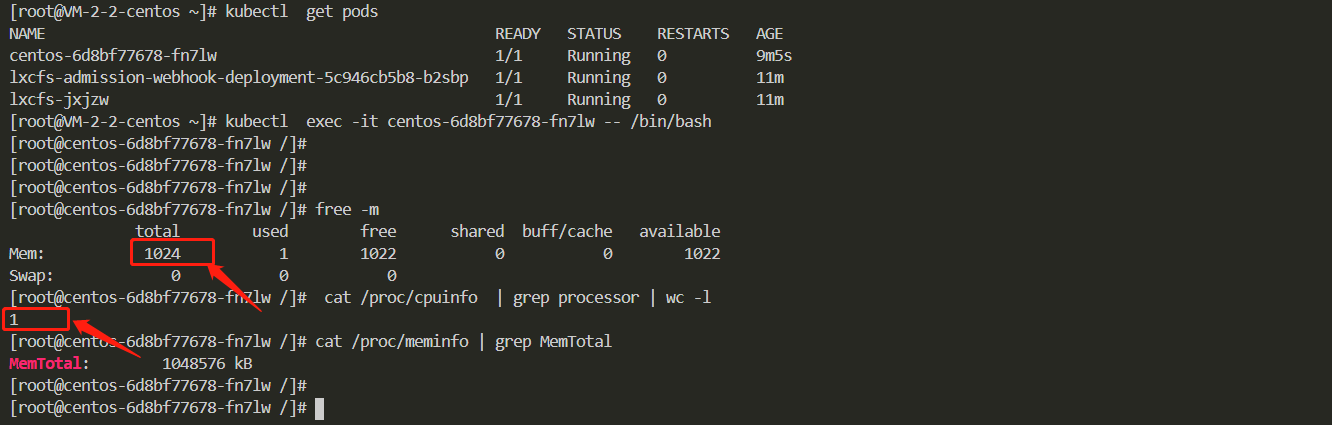Click the RESTARTS column header
This screenshot has width=1332, height=425.
693,34
